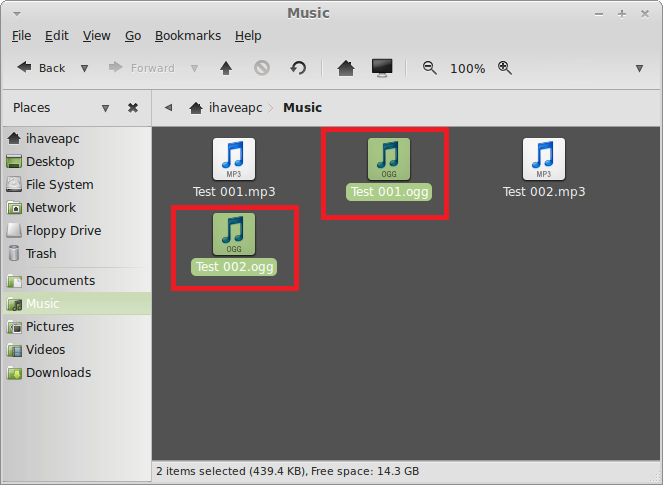The height and width of the screenshot is (485, 663).
Task: Reset zoom via the 100% label
Action: pyautogui.click(x=467, y=69)
